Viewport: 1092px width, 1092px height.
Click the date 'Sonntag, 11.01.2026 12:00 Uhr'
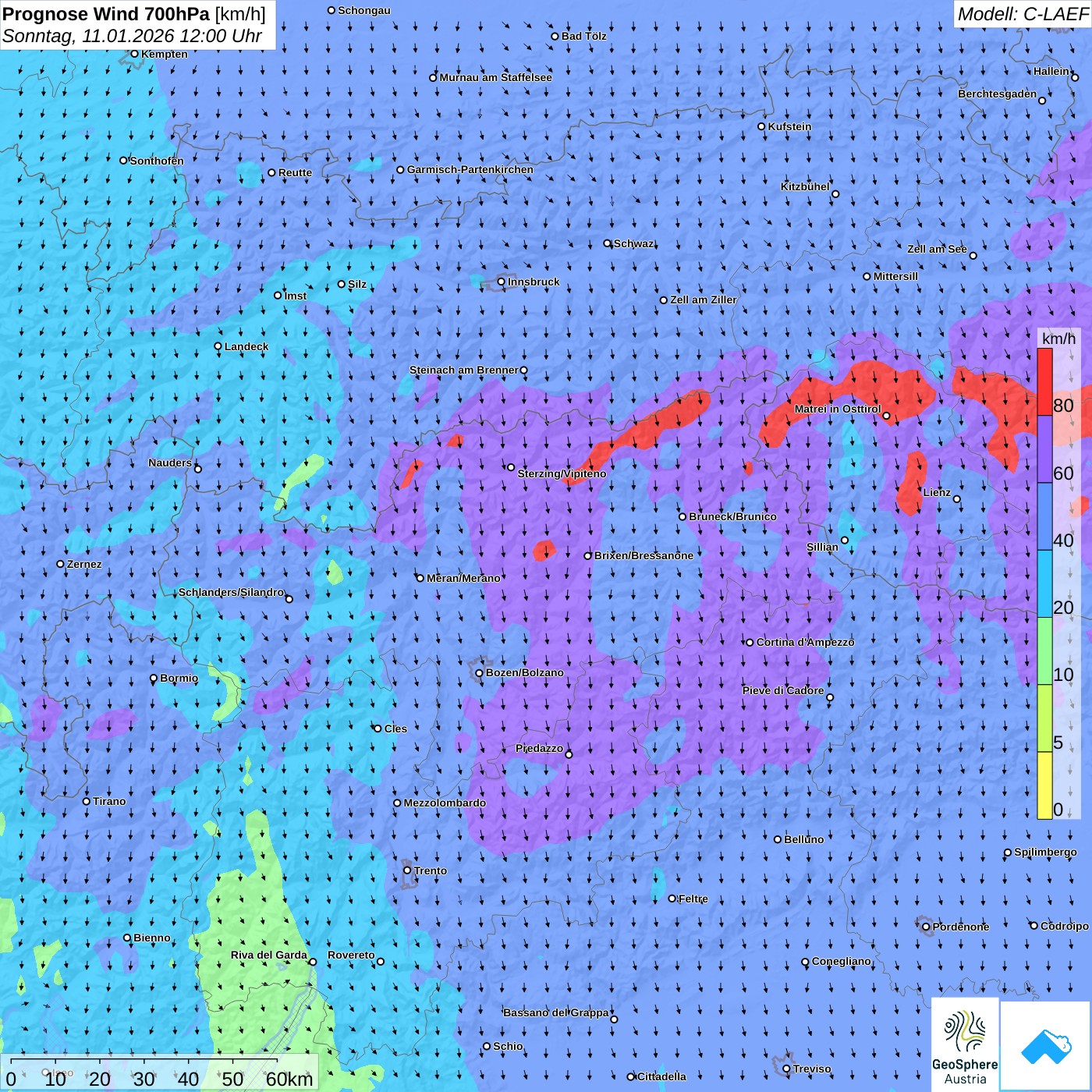133,36
